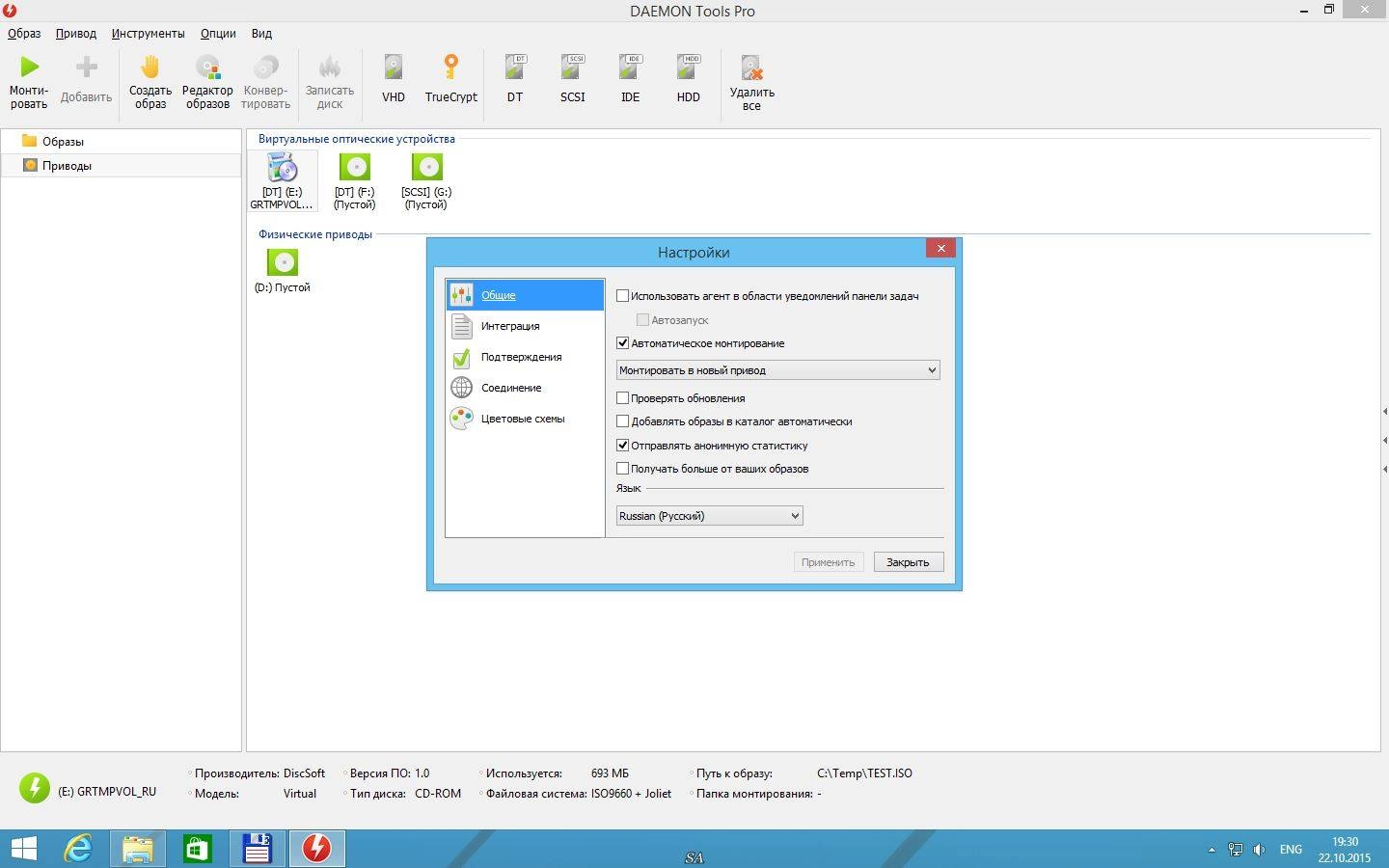1389x868 pixels.
Task: Open Create image (Создать образ) tool
Action: (150, 81)
